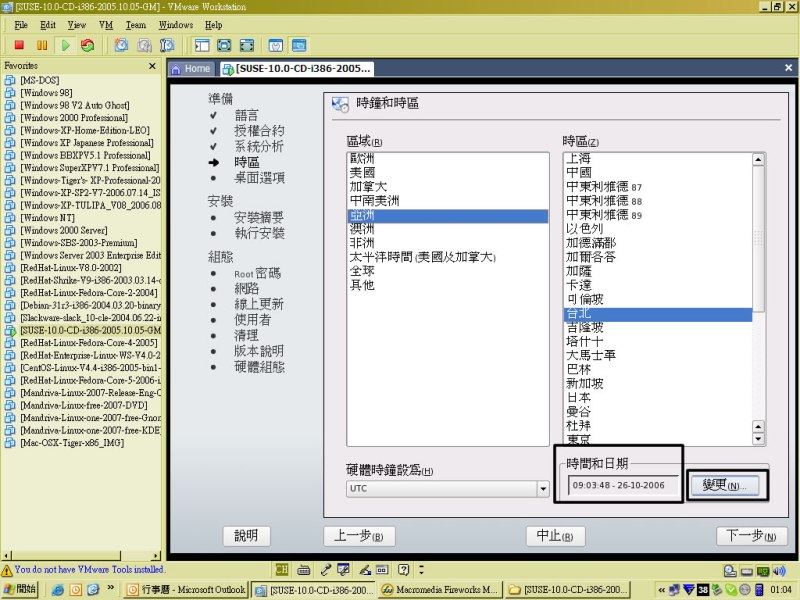Power off the VM with the red stop icon
The height and width of the screenshot is (600, 800).
[x=19, y=45]
